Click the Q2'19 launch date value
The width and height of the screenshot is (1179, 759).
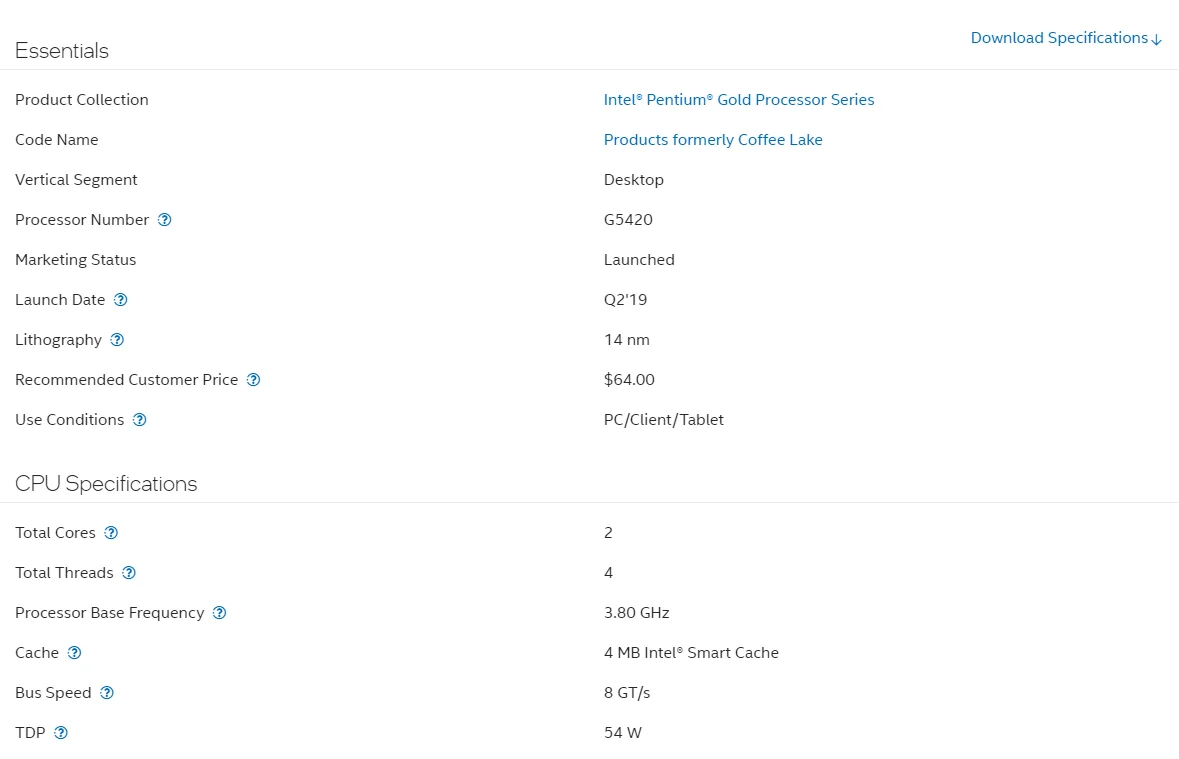coord(625,300)
